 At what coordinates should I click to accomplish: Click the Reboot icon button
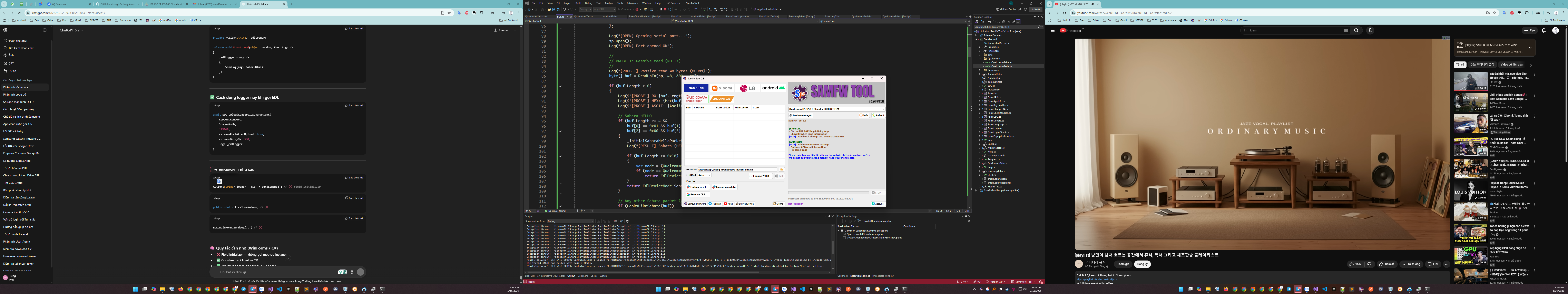tap(878, 115)
